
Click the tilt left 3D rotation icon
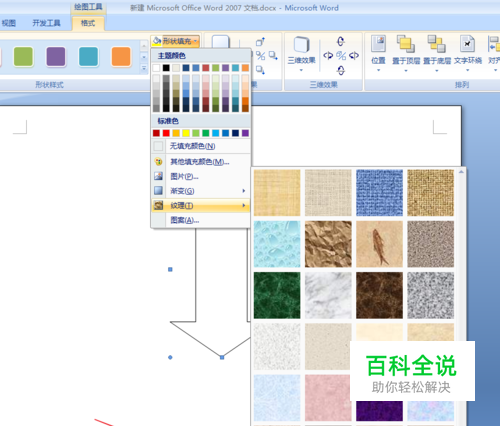[328, 55]
